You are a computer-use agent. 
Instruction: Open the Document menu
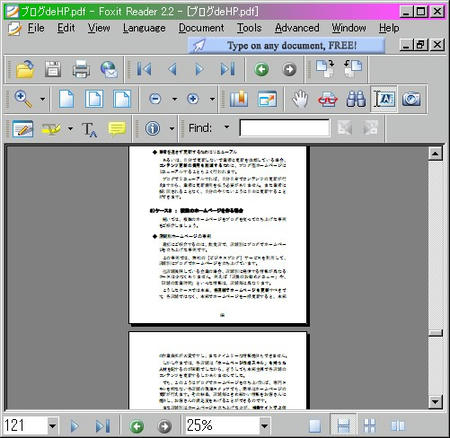tap(201, 28)
